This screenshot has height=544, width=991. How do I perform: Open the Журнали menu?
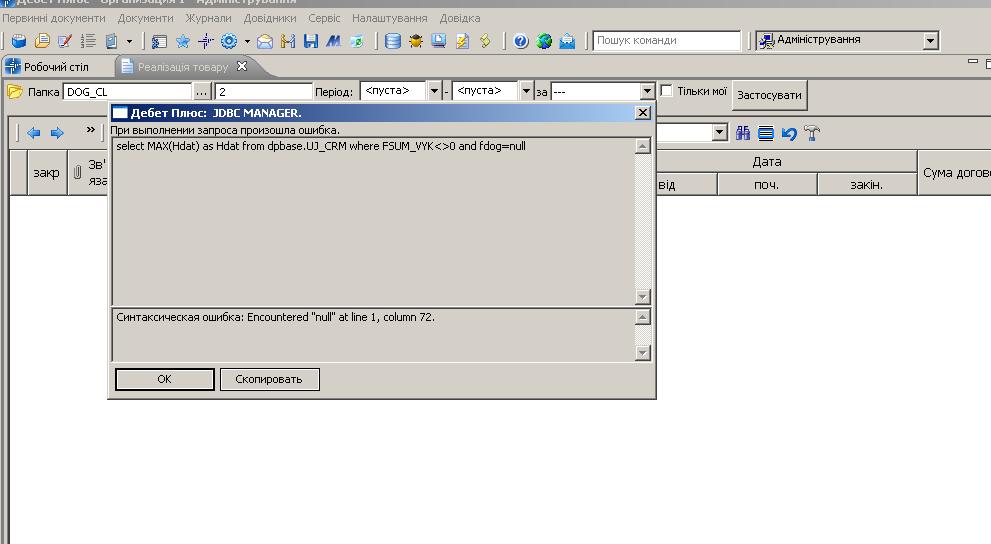[x=208, y=18]
